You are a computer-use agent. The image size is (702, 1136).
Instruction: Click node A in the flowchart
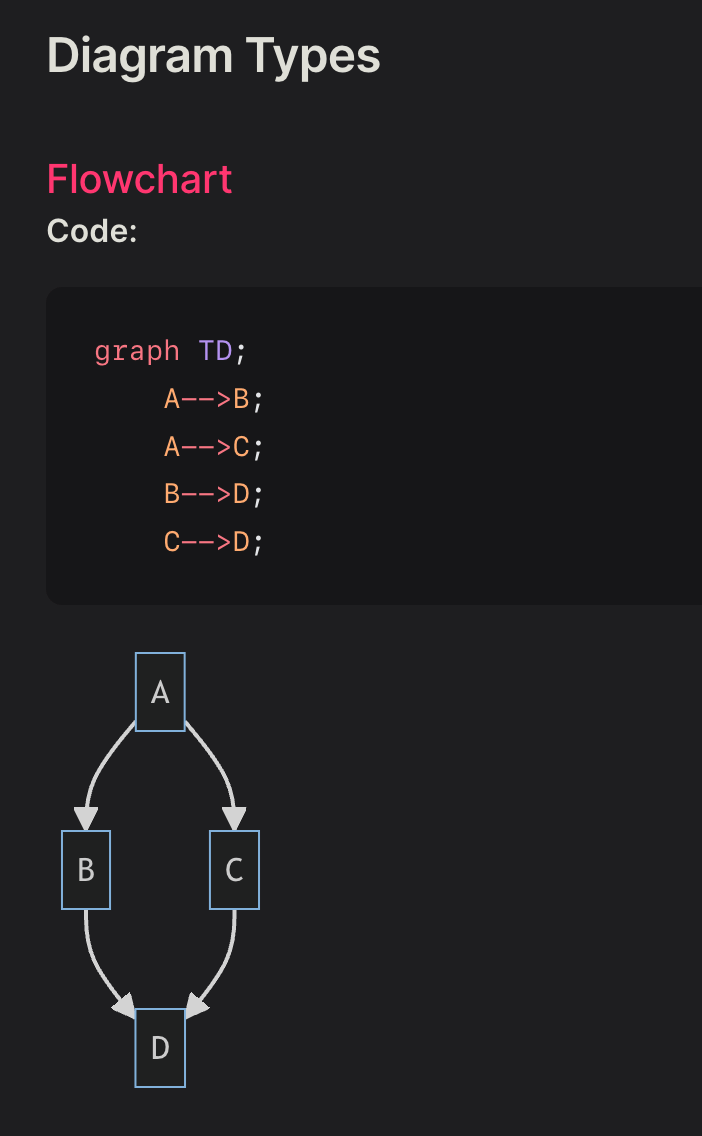(x=160, y=692)
